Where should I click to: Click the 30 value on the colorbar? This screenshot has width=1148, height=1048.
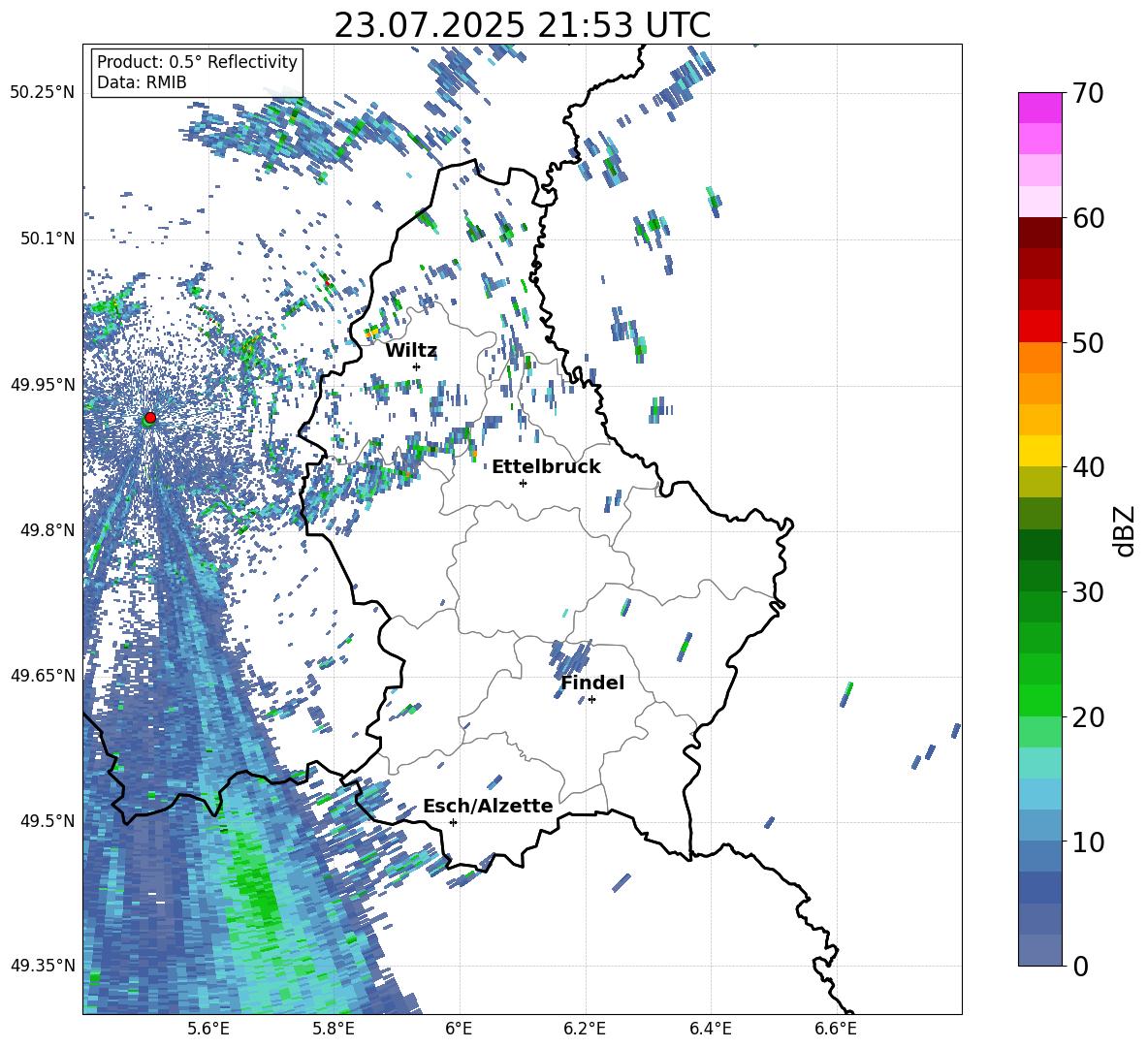click(1088, 591)
